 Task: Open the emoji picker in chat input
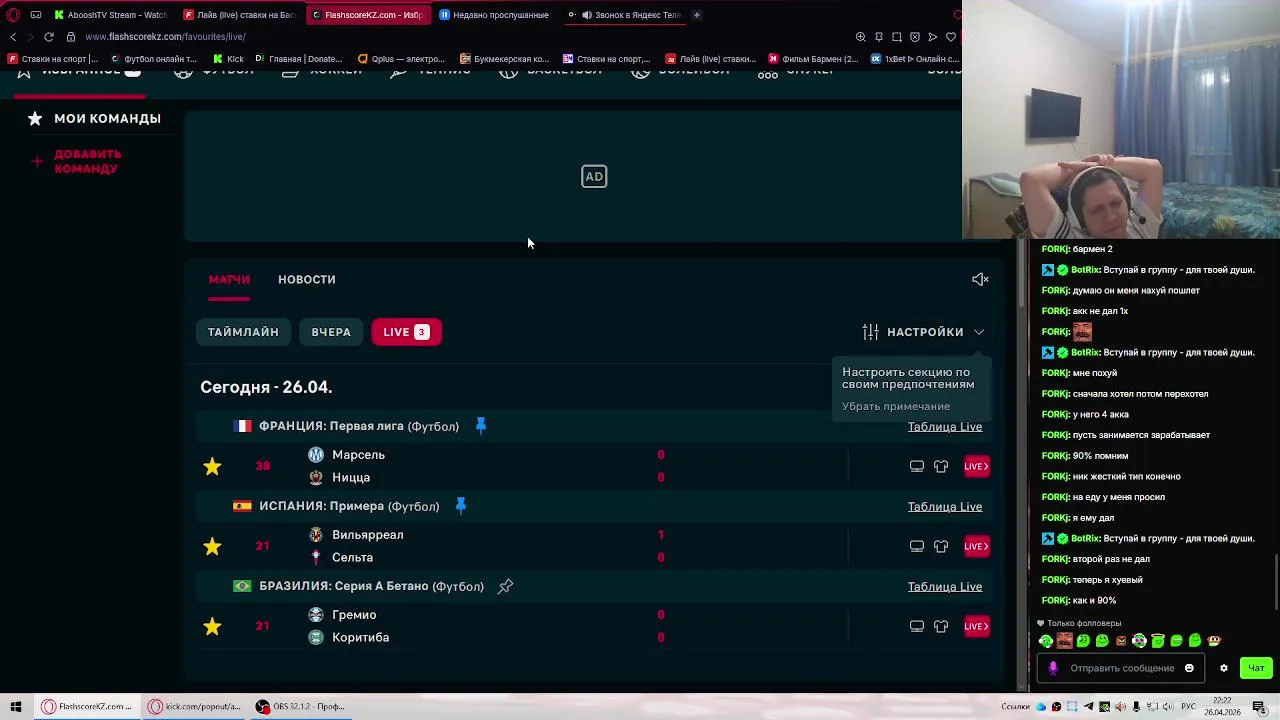point(1189,668)
